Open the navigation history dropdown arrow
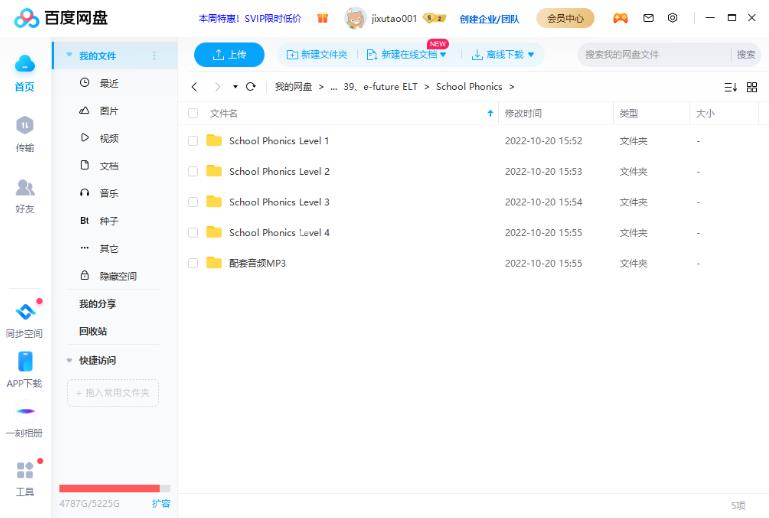This screenshot has width=769, height=518. click(235, 87)
